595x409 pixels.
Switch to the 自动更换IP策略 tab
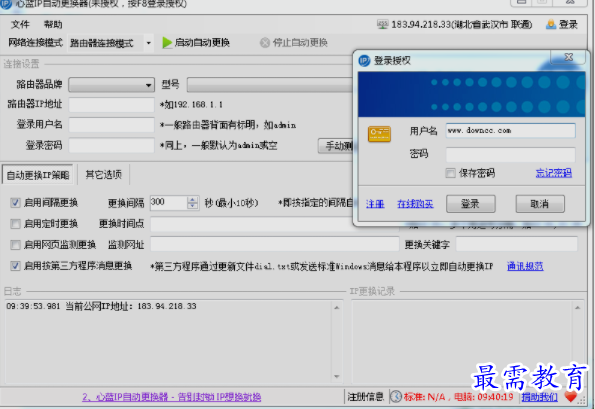coord(38,175)
